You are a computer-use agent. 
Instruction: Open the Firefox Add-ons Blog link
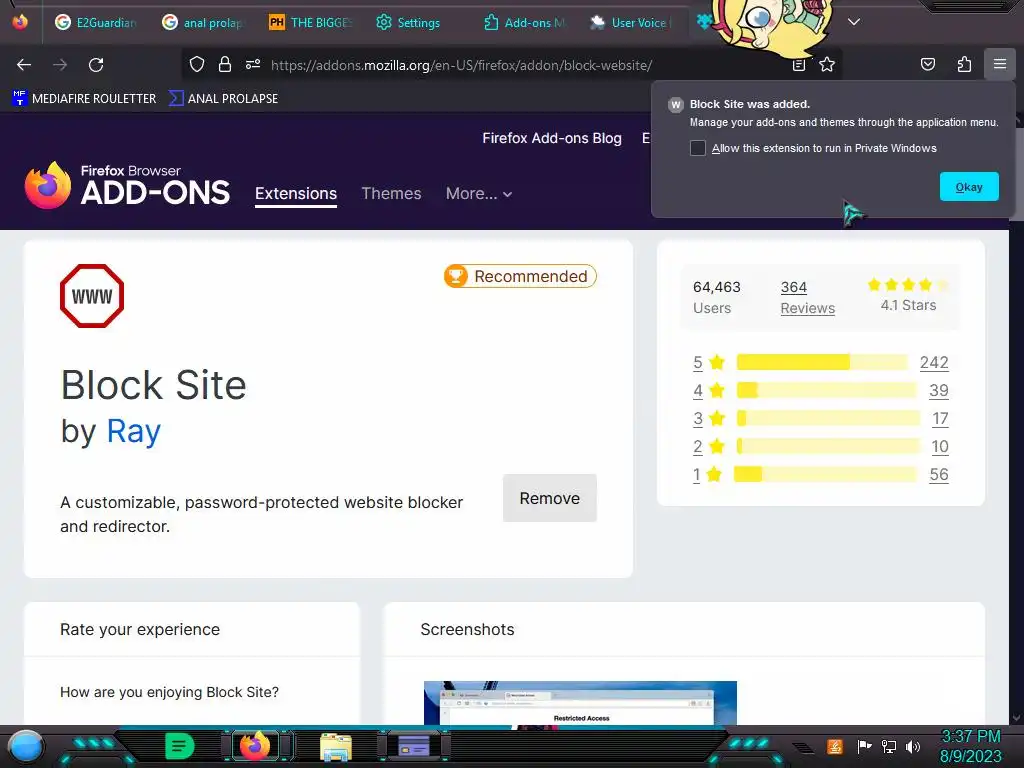552,138
